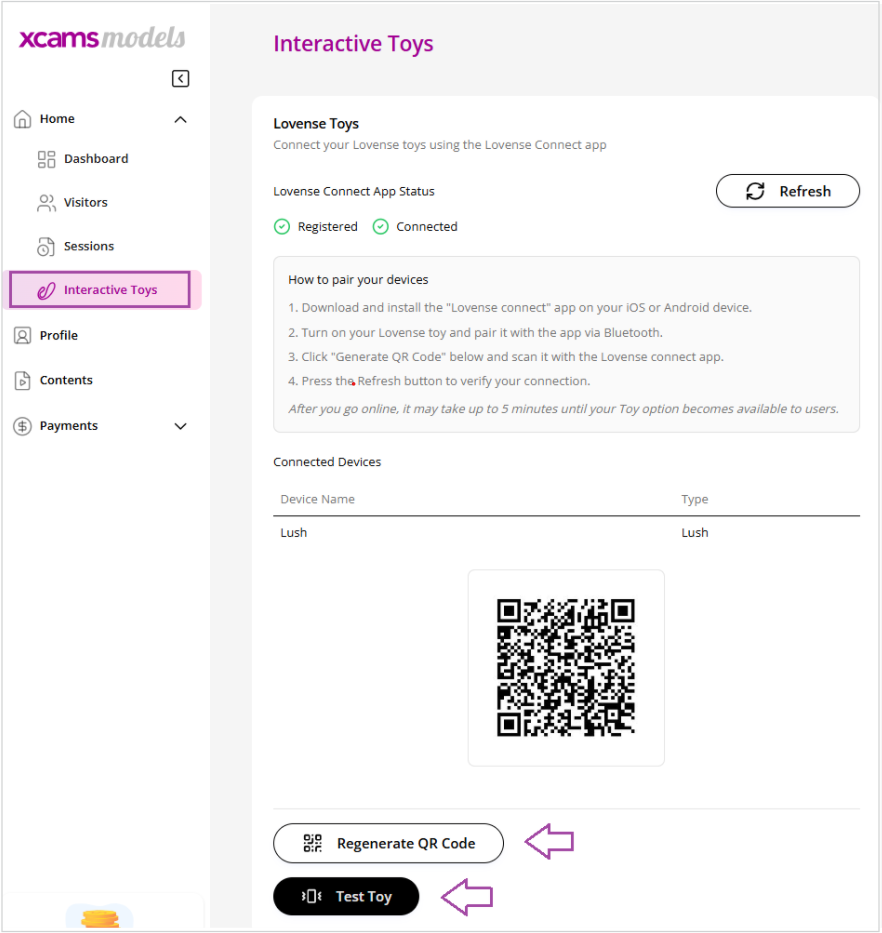Open the Dashboard menu item
This screenshot has height=933, width=882.
[96, 159]
